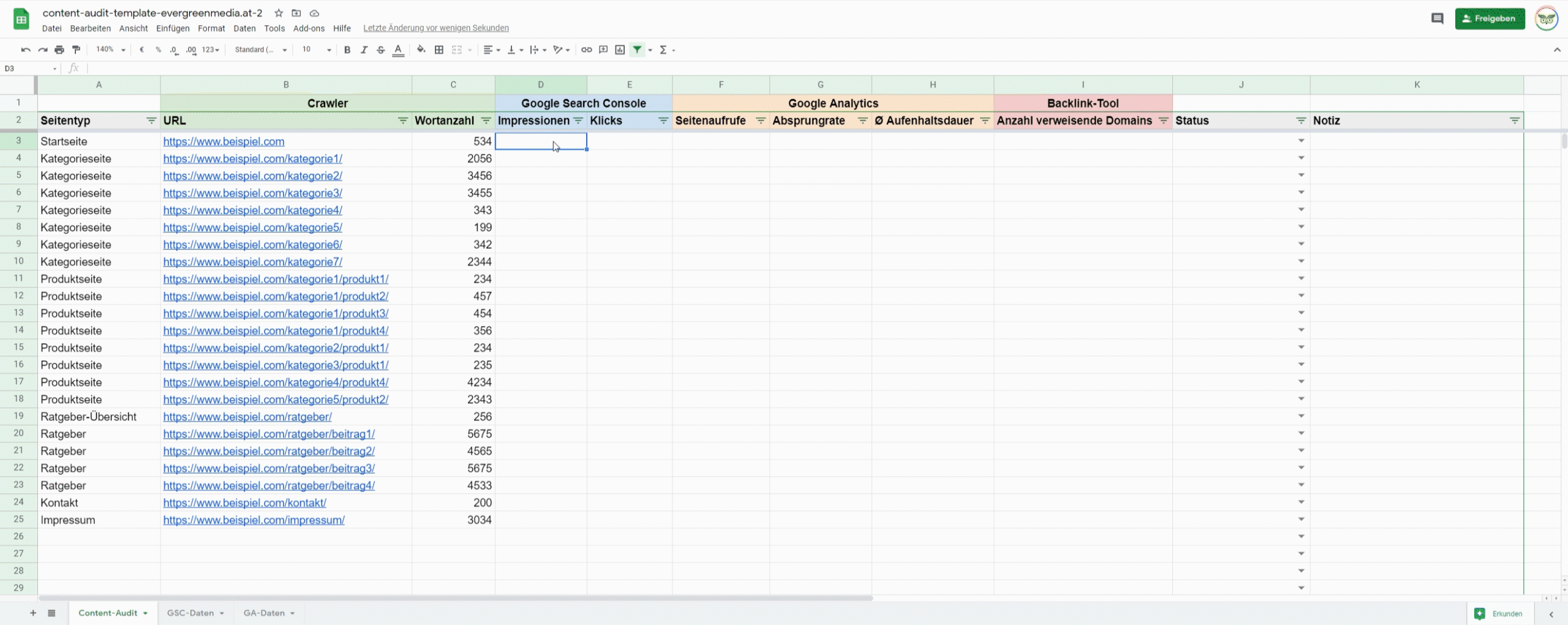Click the Redo icon
The height and width of the screenshot is (625, 1568).
[x=42, y=50]
